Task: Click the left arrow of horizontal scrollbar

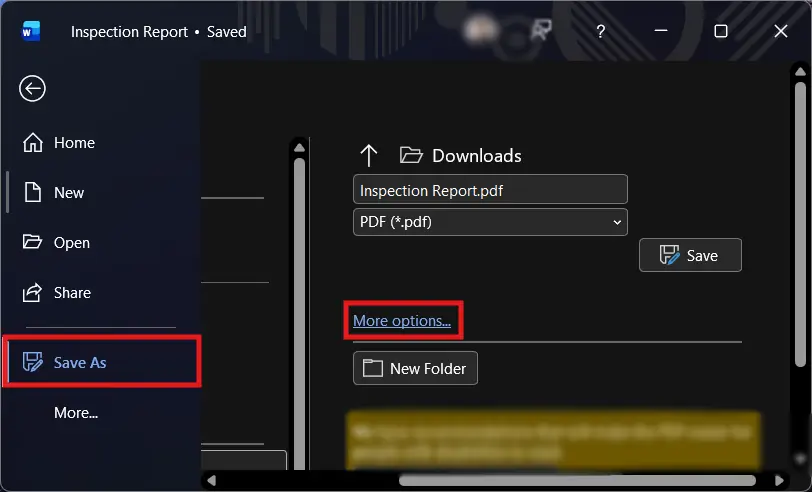Action: point(211,481)
